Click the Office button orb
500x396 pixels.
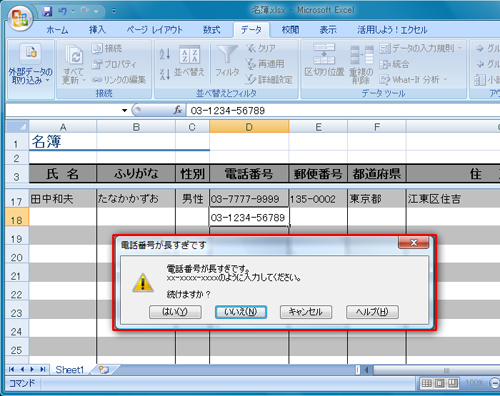[x=20, y=17]
